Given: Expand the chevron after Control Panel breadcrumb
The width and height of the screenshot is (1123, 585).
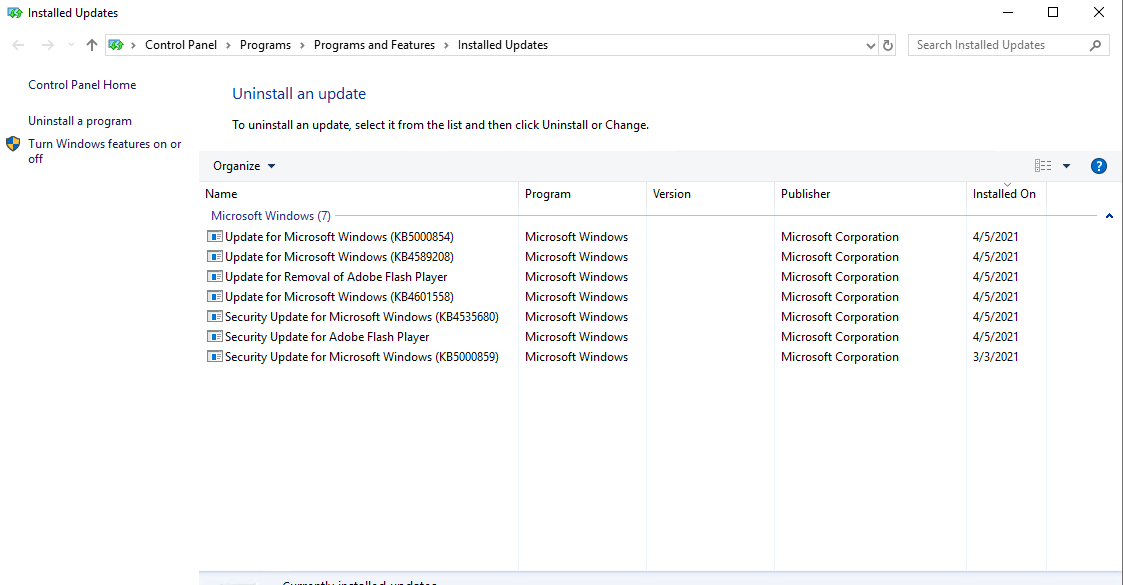Looking at the screenshot, I should [228, 45].
